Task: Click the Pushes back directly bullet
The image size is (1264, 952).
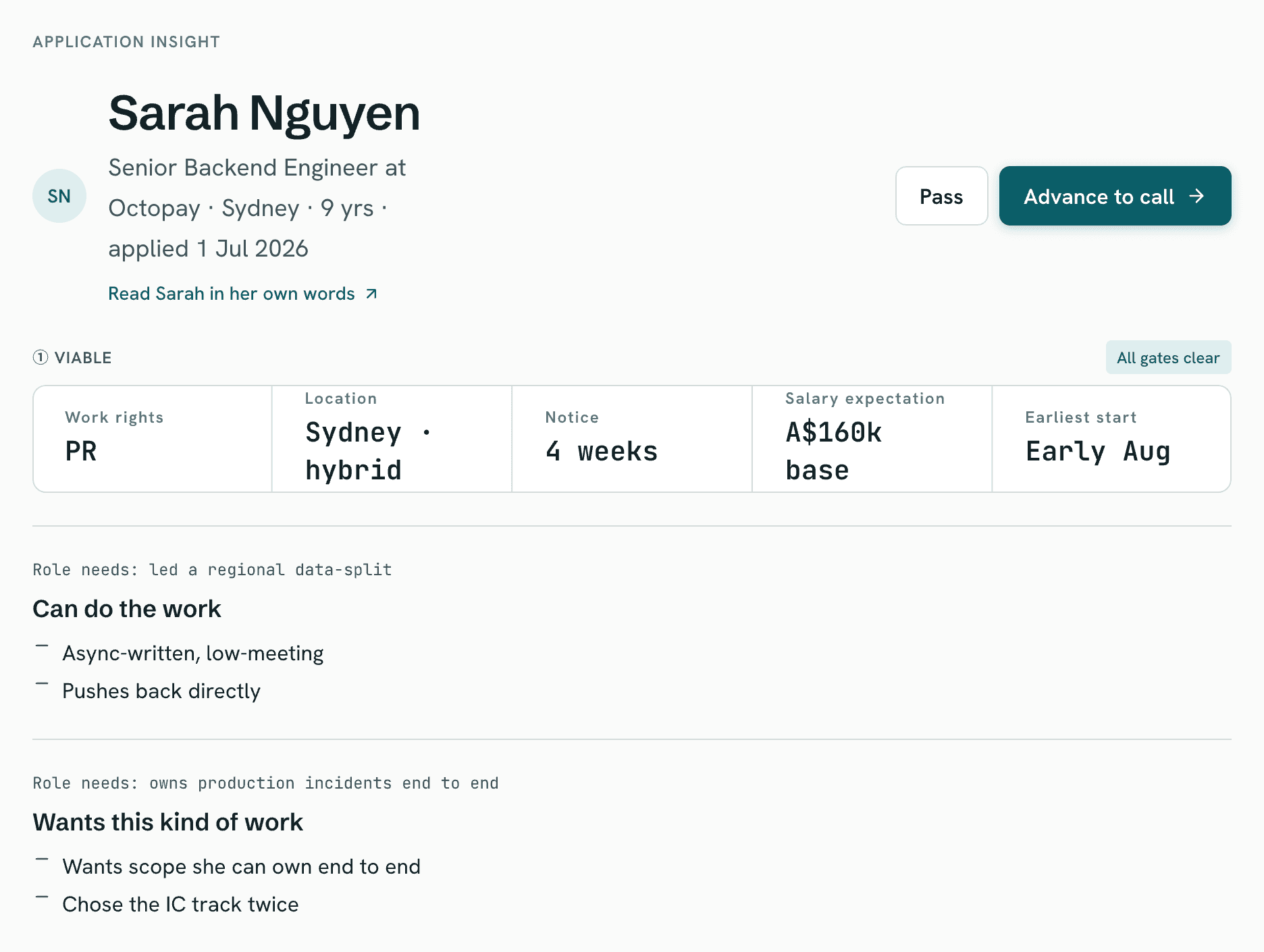Action: [x=161, y=691]
